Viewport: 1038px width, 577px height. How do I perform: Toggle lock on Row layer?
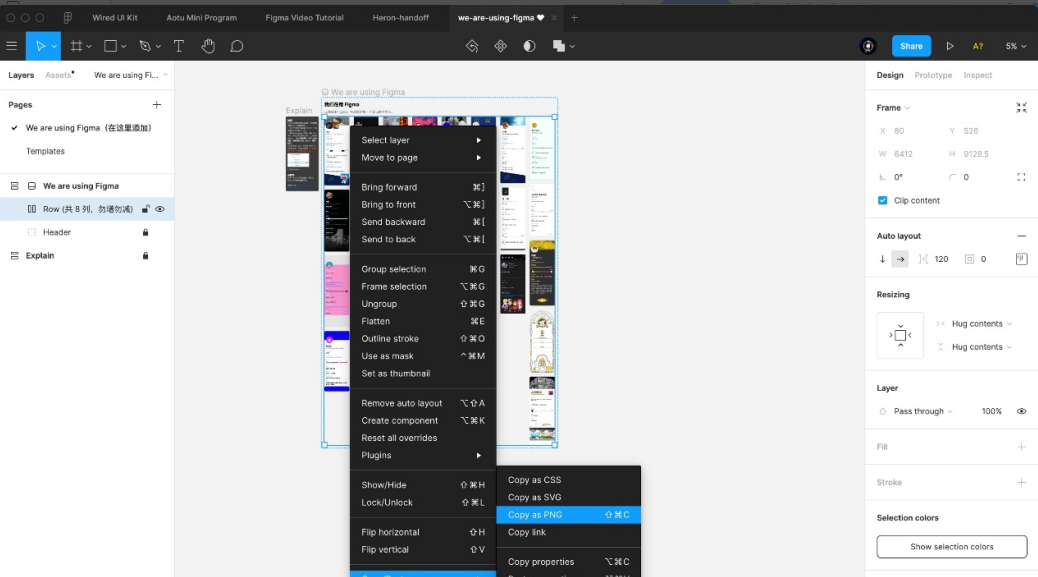coord(146,209)
